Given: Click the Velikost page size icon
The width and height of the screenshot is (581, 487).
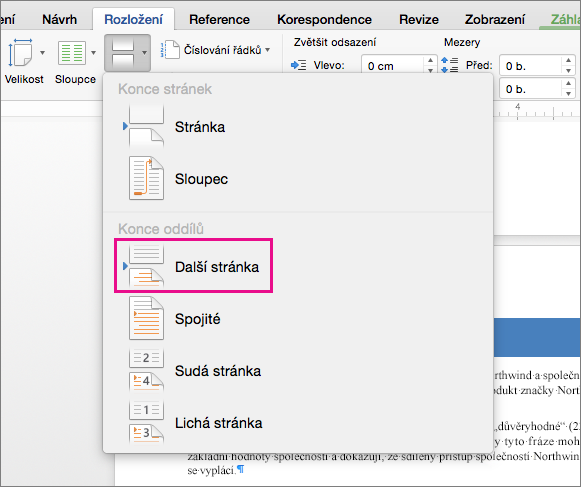Looking at the screenshot, I should pyautogui.click(x=20, y=53).
